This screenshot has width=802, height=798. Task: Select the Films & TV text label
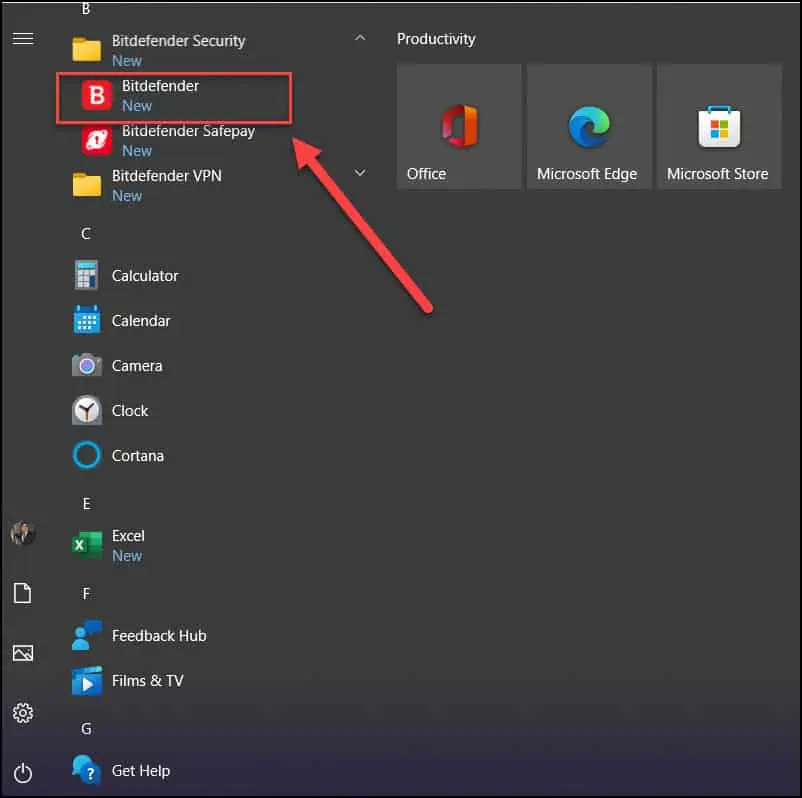(148, 681)
